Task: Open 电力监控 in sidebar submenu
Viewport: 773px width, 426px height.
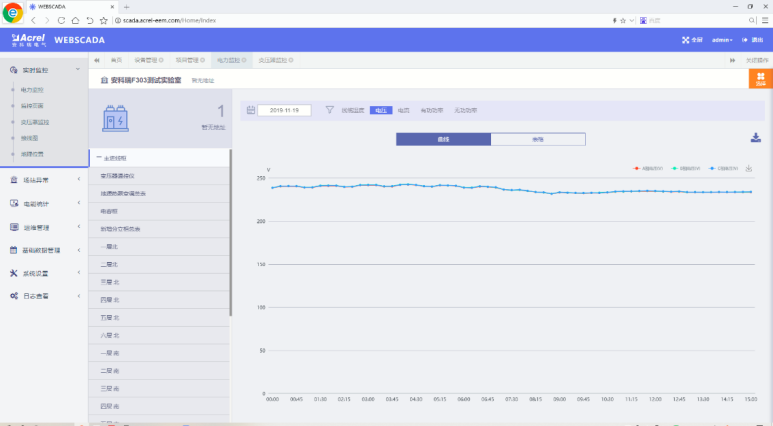Action: tap(32, 90)
